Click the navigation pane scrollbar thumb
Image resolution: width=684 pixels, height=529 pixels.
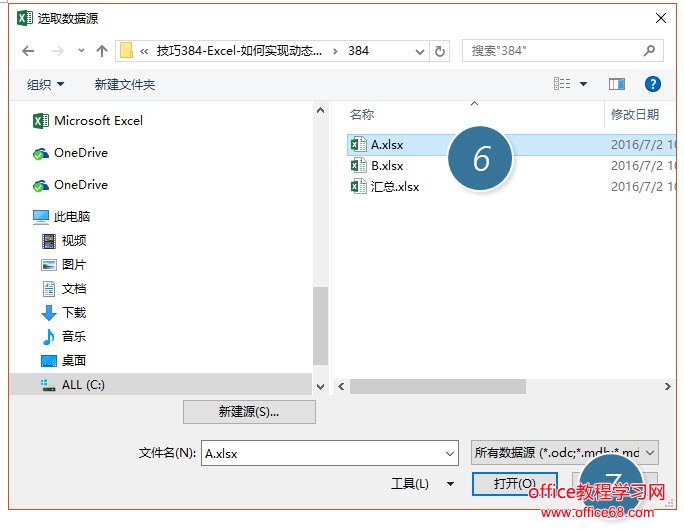pyautogui.click(x=321, y=325)
